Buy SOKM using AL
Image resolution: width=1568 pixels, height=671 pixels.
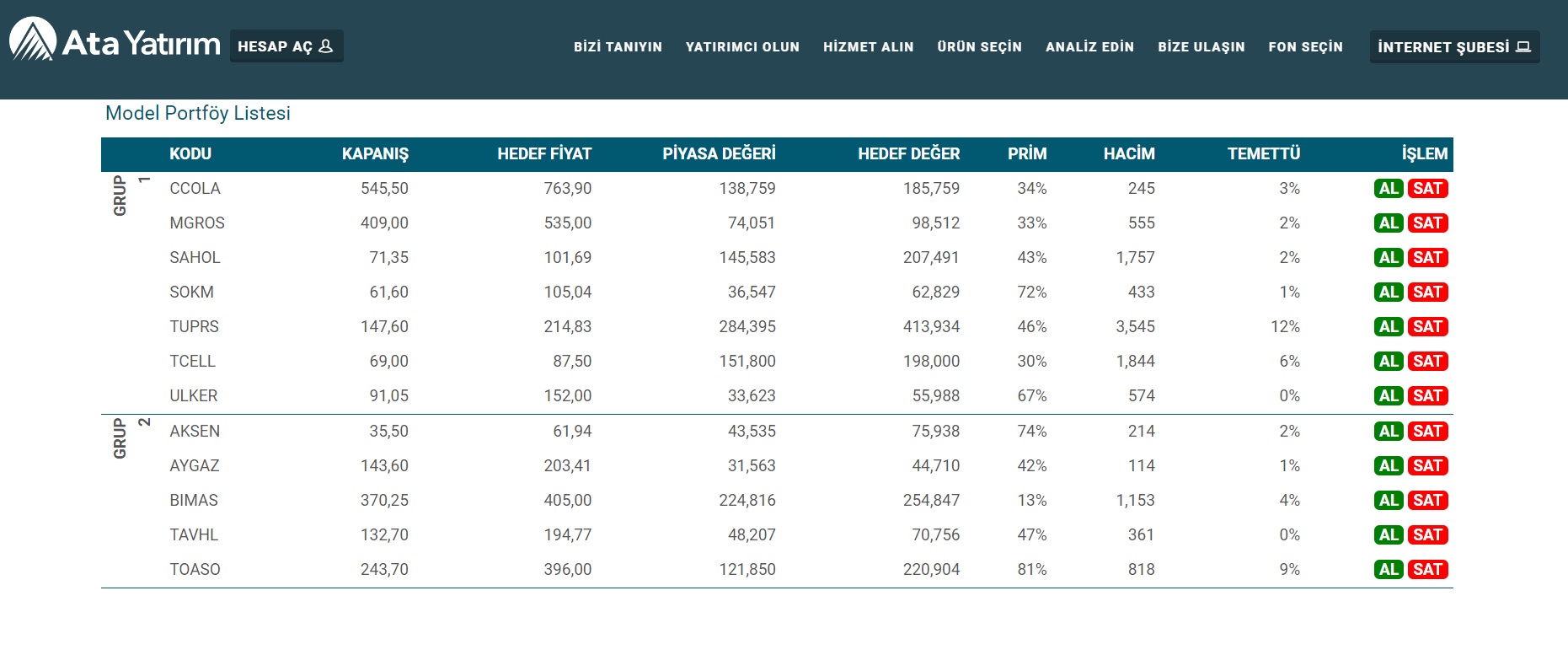pyautogui.click(x=1389, y=293)
